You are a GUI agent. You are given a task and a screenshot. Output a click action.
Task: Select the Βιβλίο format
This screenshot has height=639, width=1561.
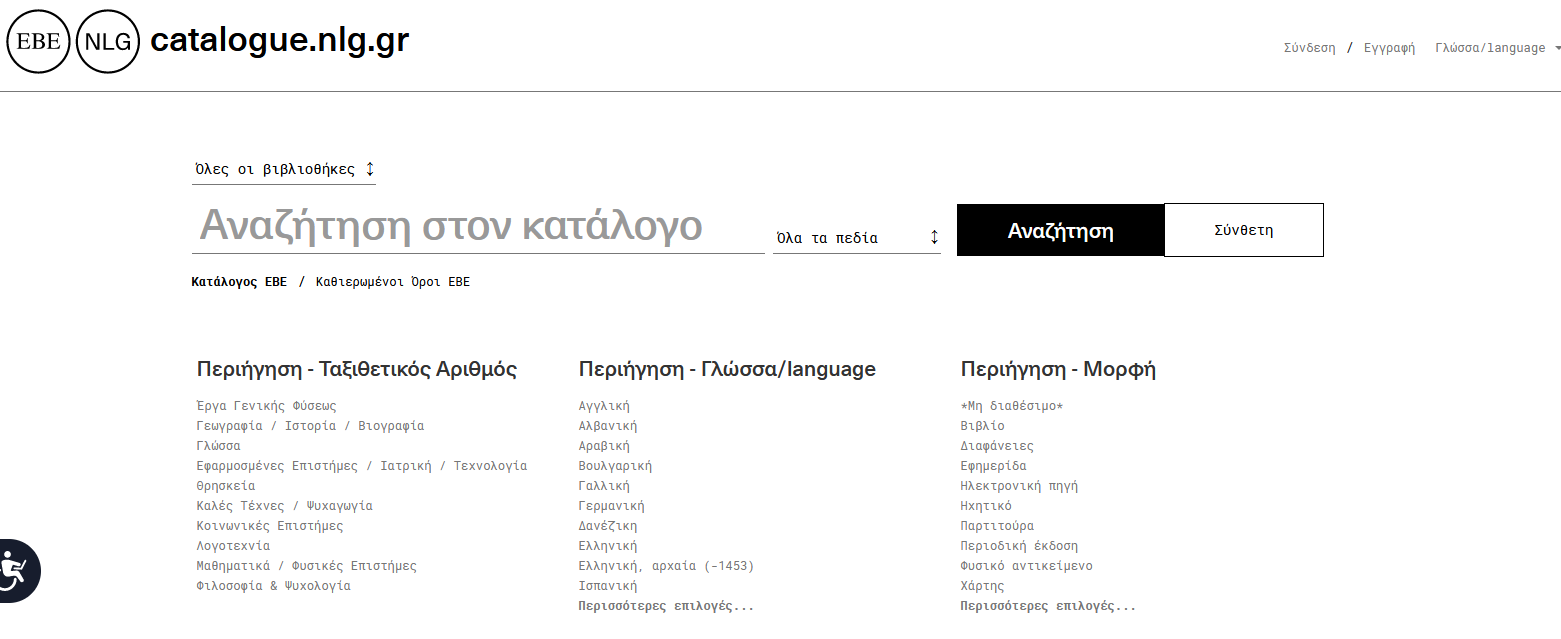tap(983, 426)
